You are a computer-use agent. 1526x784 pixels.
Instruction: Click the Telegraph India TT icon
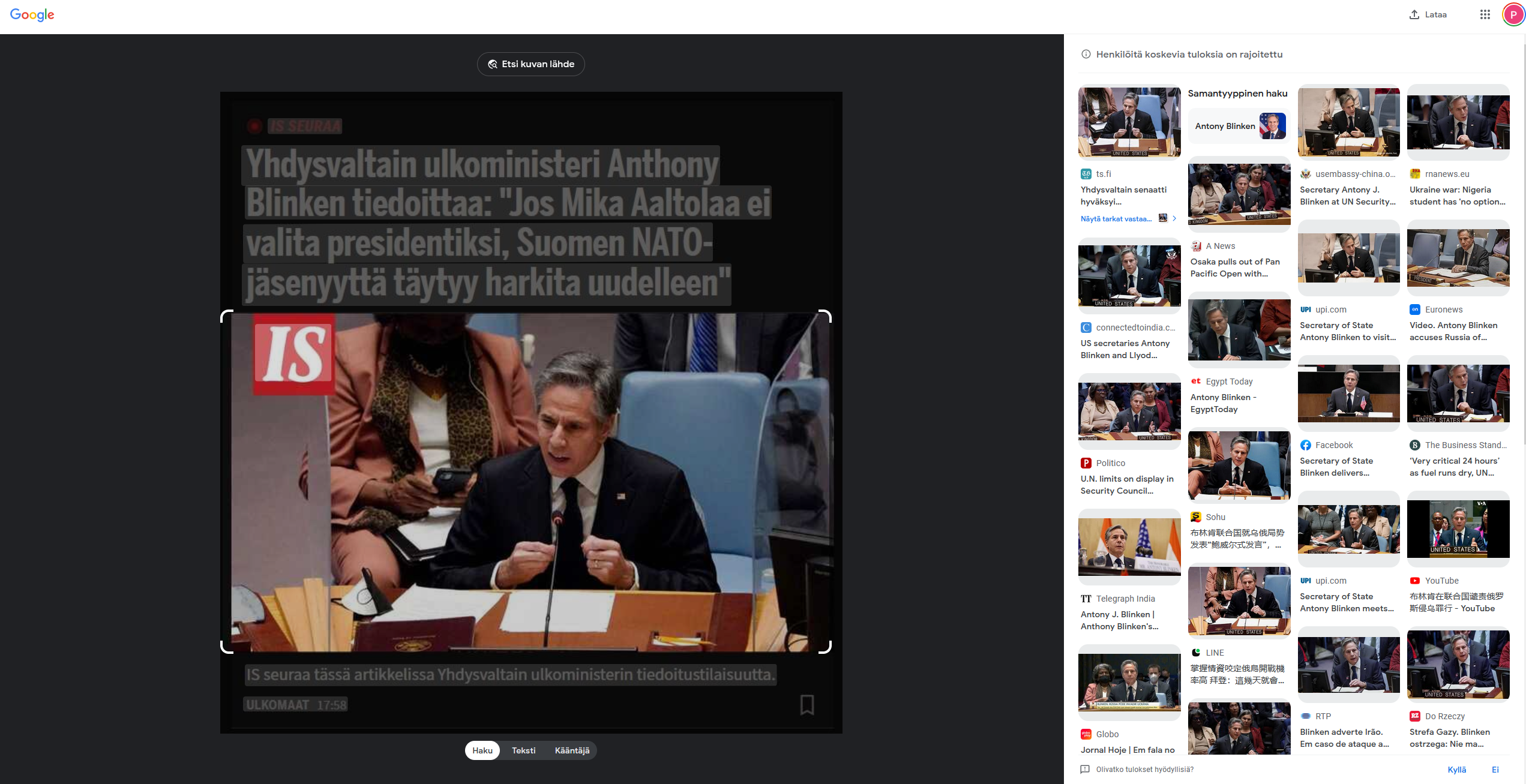pos(1086,599)
